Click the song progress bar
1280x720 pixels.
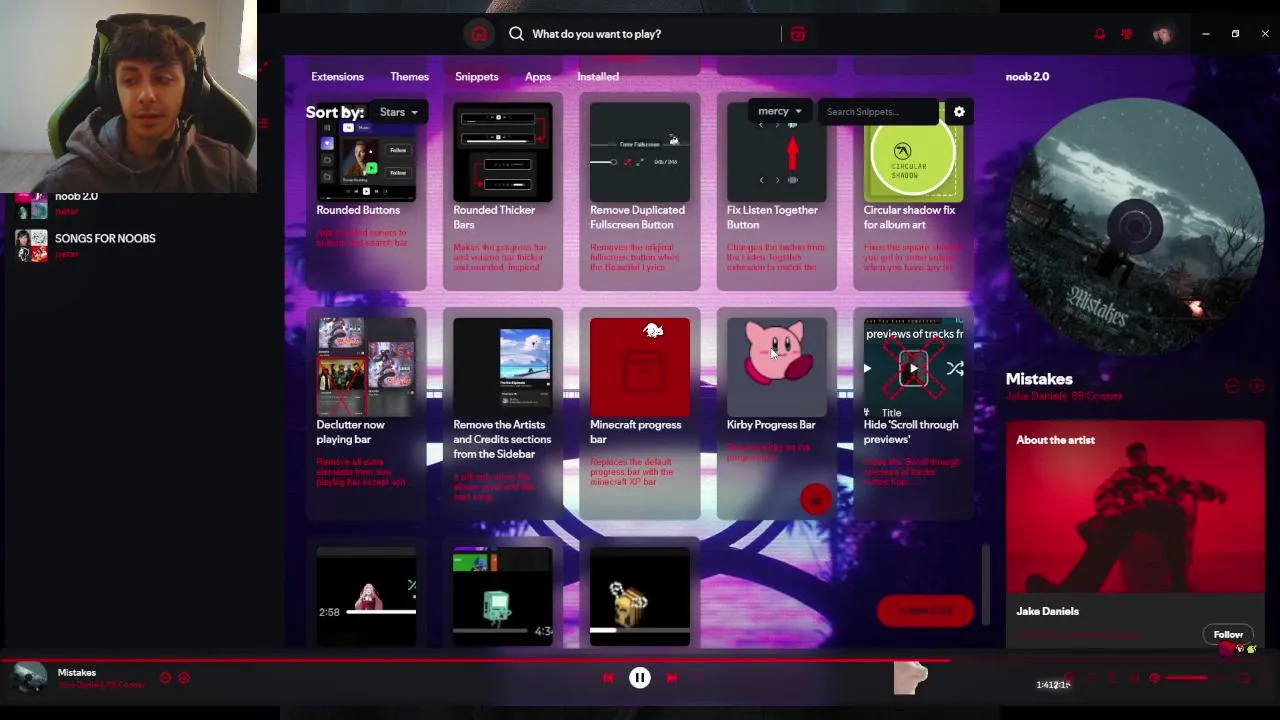(640, 660)
